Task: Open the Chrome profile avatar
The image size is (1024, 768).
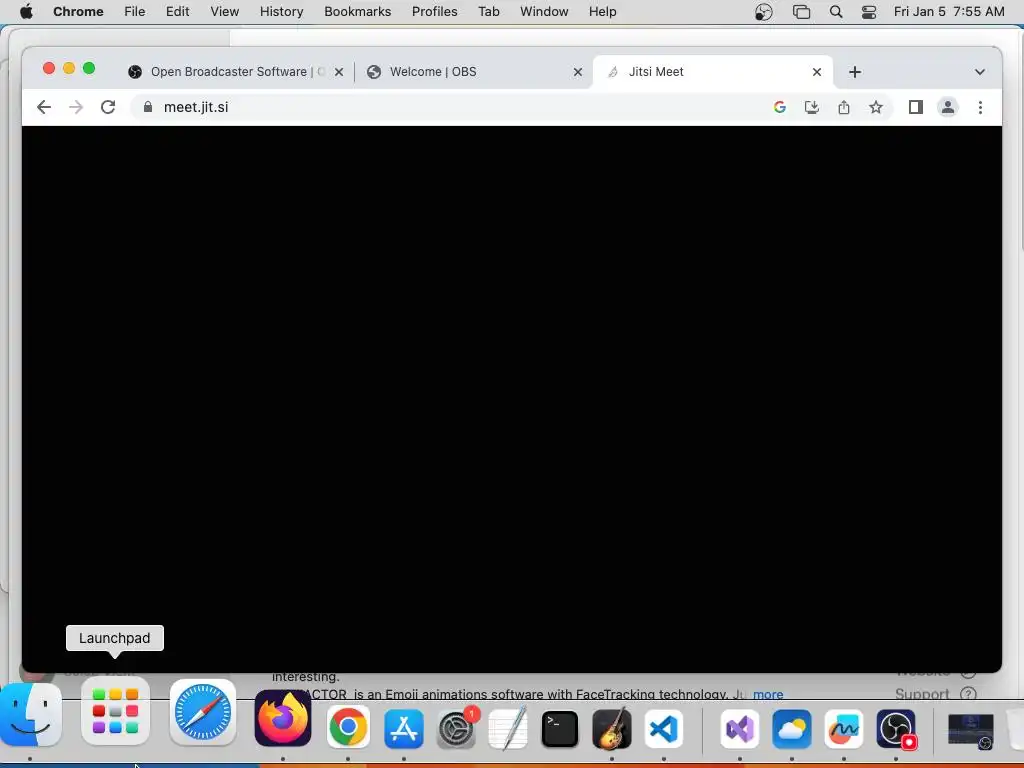Action: tap(948, 107)
